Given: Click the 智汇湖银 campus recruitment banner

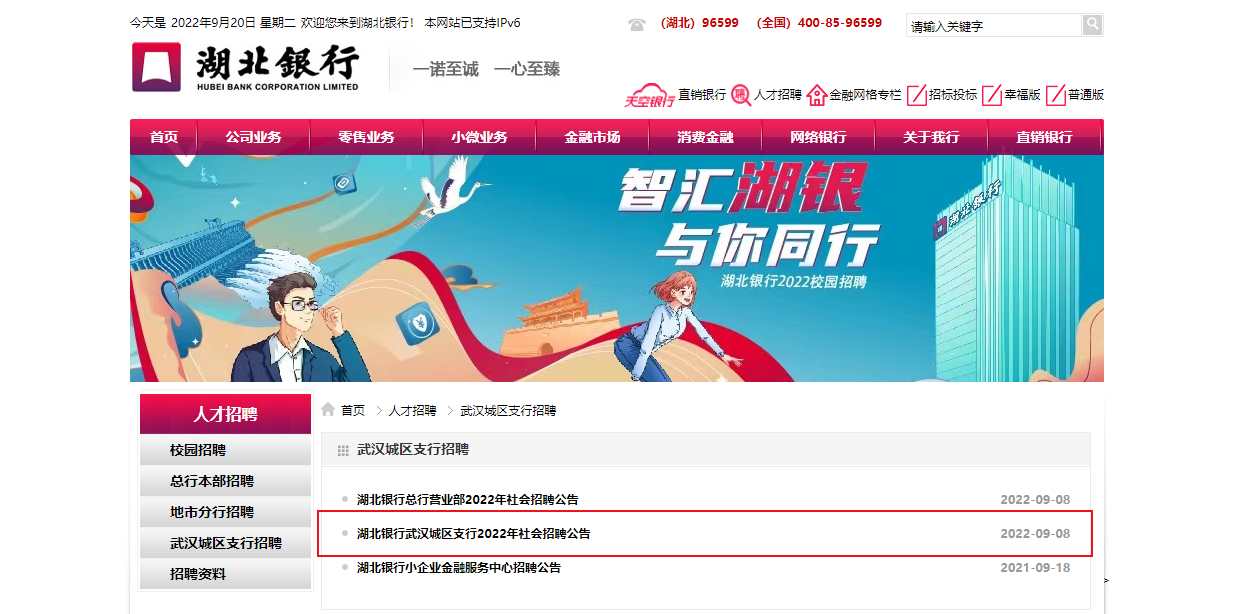Looking at the screenshot, I should pyautogui.click(x=617, y=268).
